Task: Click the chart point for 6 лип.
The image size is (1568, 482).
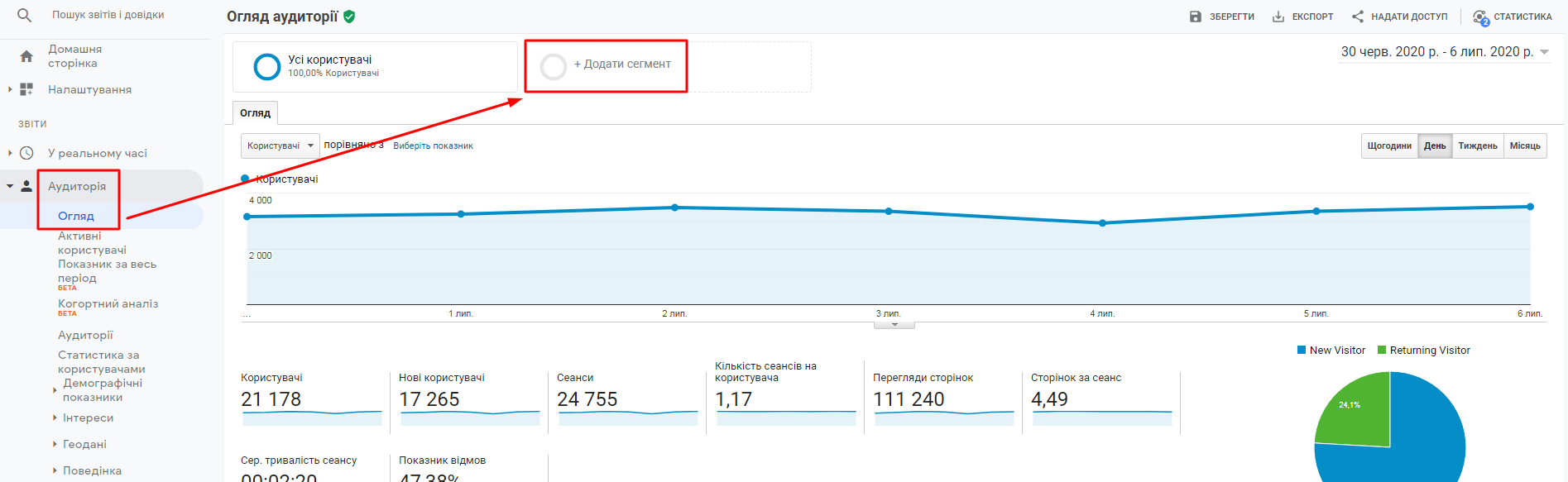Action: click(1531, 207)
